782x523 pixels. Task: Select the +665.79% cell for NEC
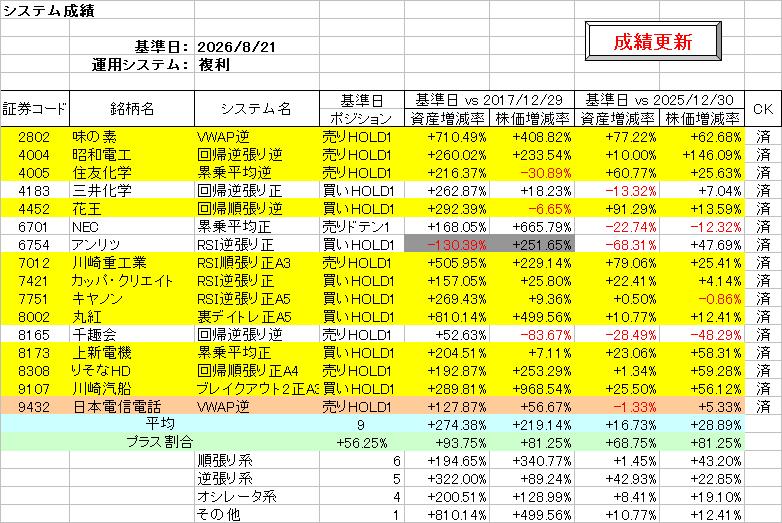532,227
